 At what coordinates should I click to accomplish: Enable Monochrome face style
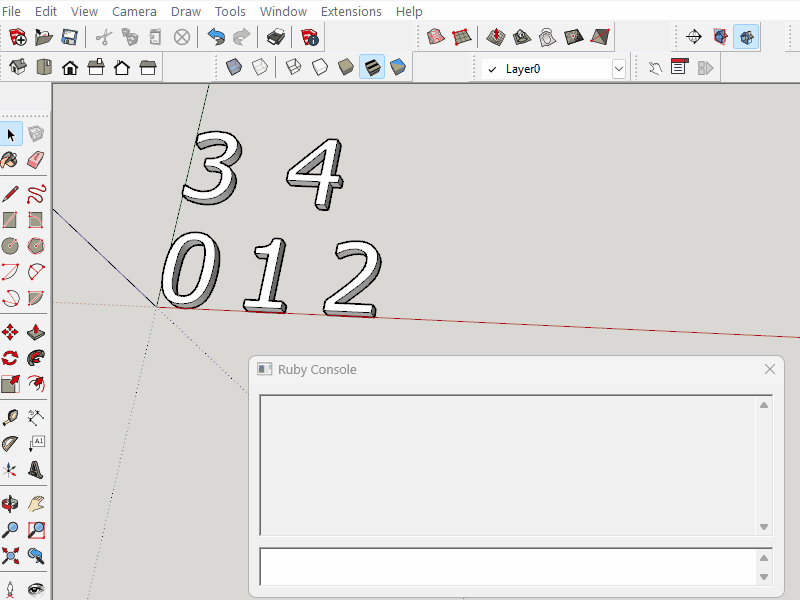pyautogui.click(x=398, y=67)
